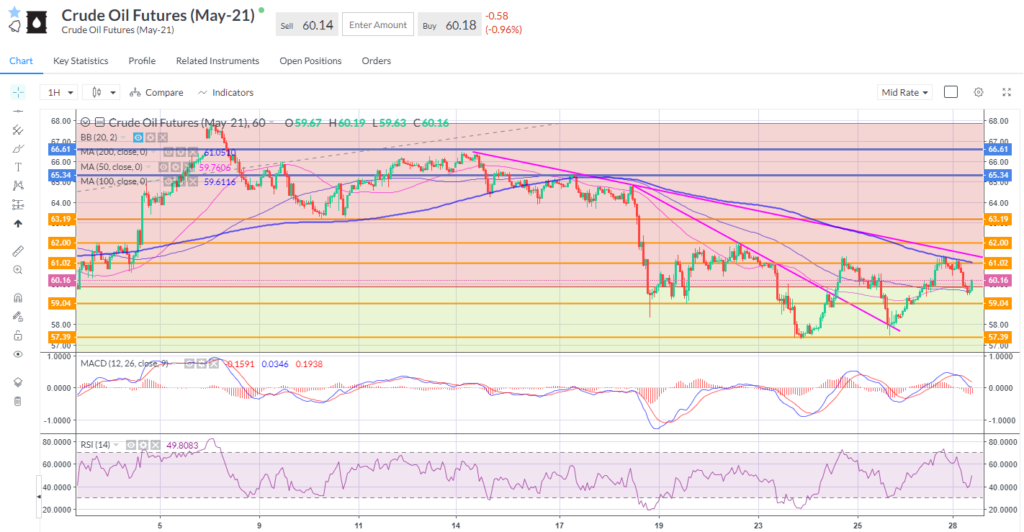Click the zoom in magnifier tool
The height and width of the screenshot is (532, 1024).
pos(17,270)
